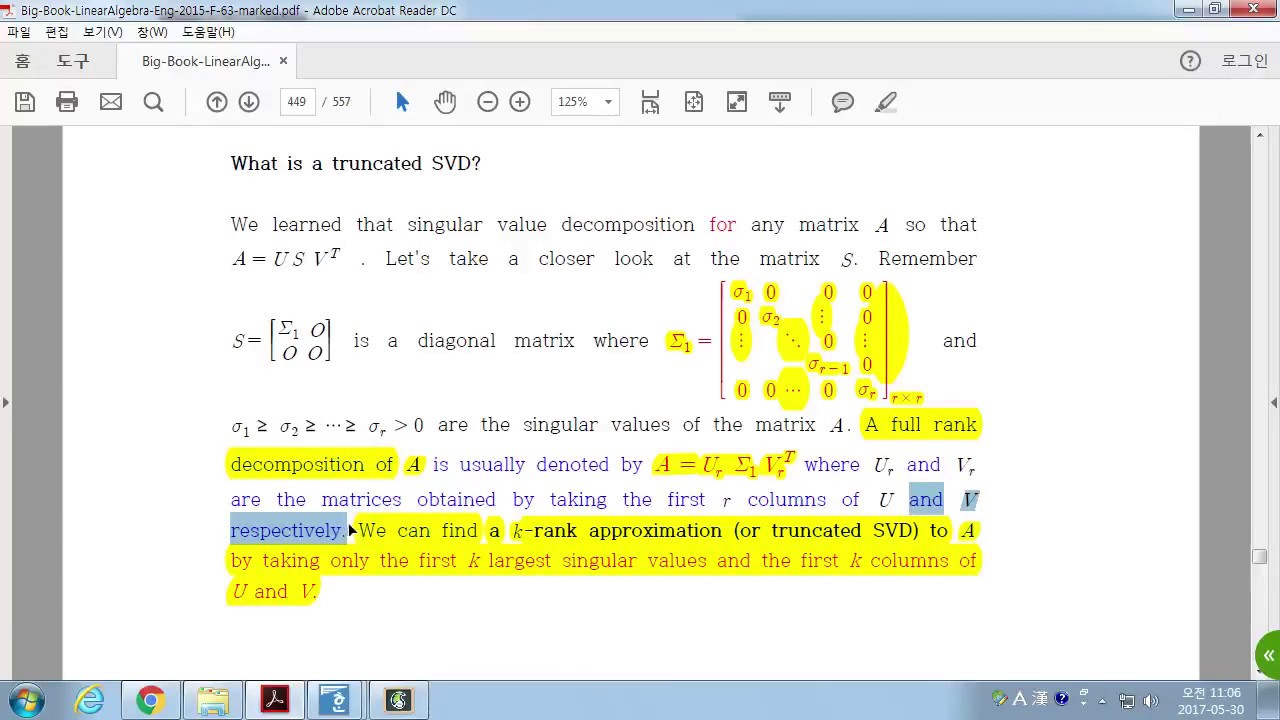Expand left navigation pane arrow
This screenshot has width=1280, height=720.
[x=5, y=402]
